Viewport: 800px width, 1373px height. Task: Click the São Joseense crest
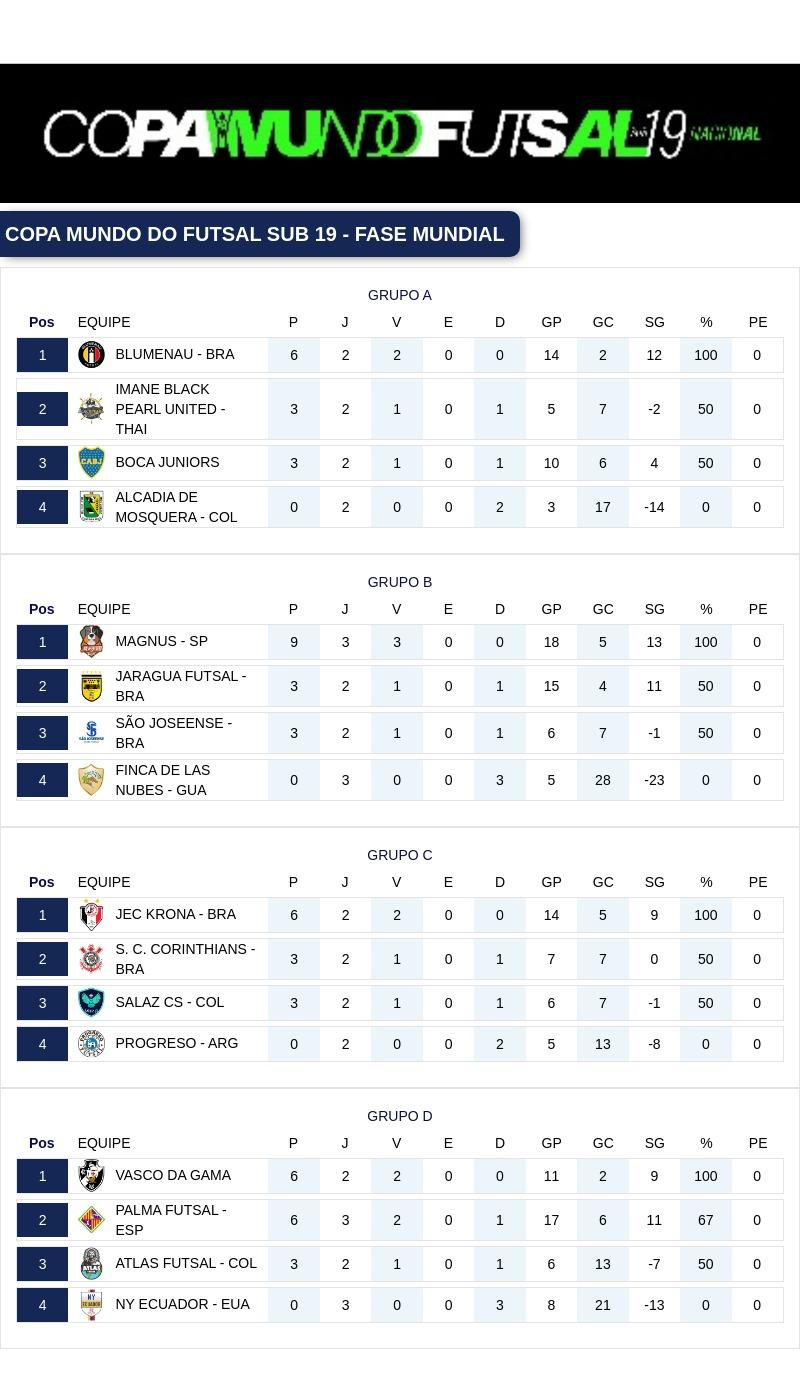tap(91, 732)
